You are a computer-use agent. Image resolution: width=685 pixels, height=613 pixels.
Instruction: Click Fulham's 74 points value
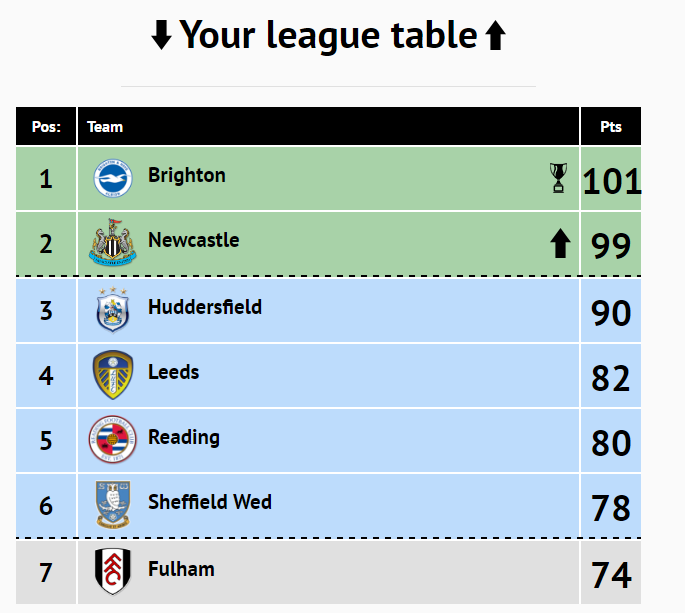(611, 575)
